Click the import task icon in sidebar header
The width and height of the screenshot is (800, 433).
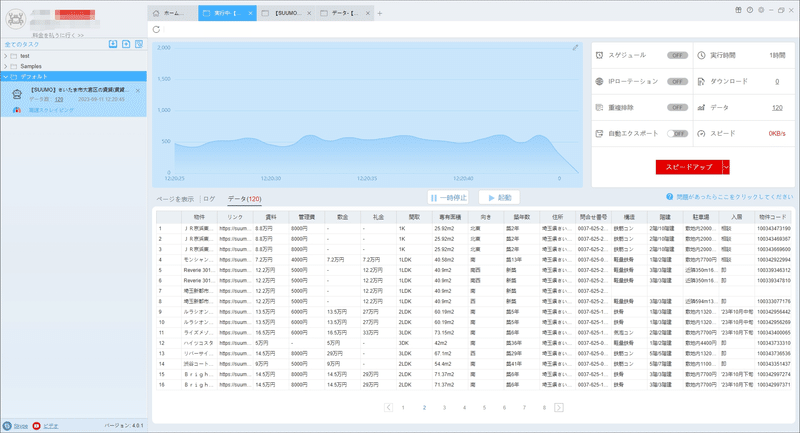(113, 44)
